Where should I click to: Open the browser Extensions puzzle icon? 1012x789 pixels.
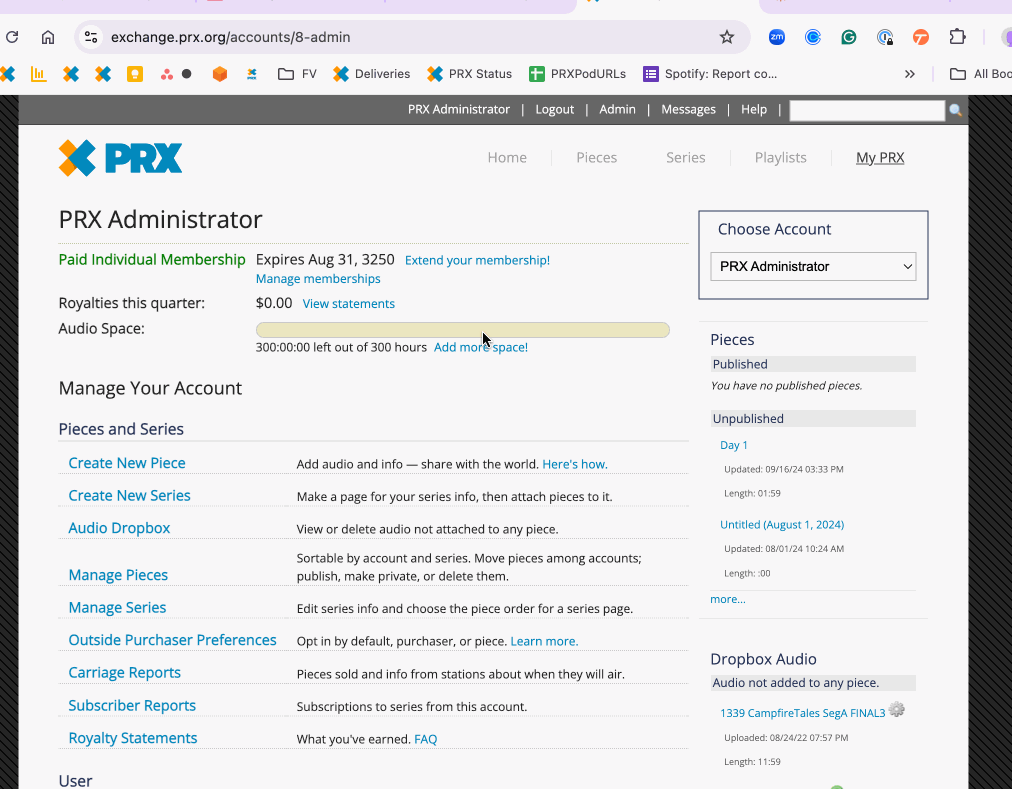pyautogui.click(x=957, y=37)
